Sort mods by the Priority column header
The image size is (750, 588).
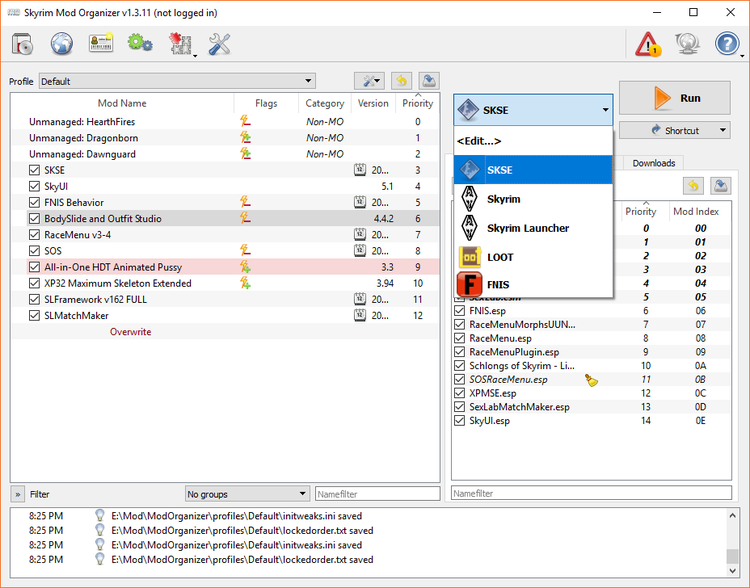coord(417,103)
